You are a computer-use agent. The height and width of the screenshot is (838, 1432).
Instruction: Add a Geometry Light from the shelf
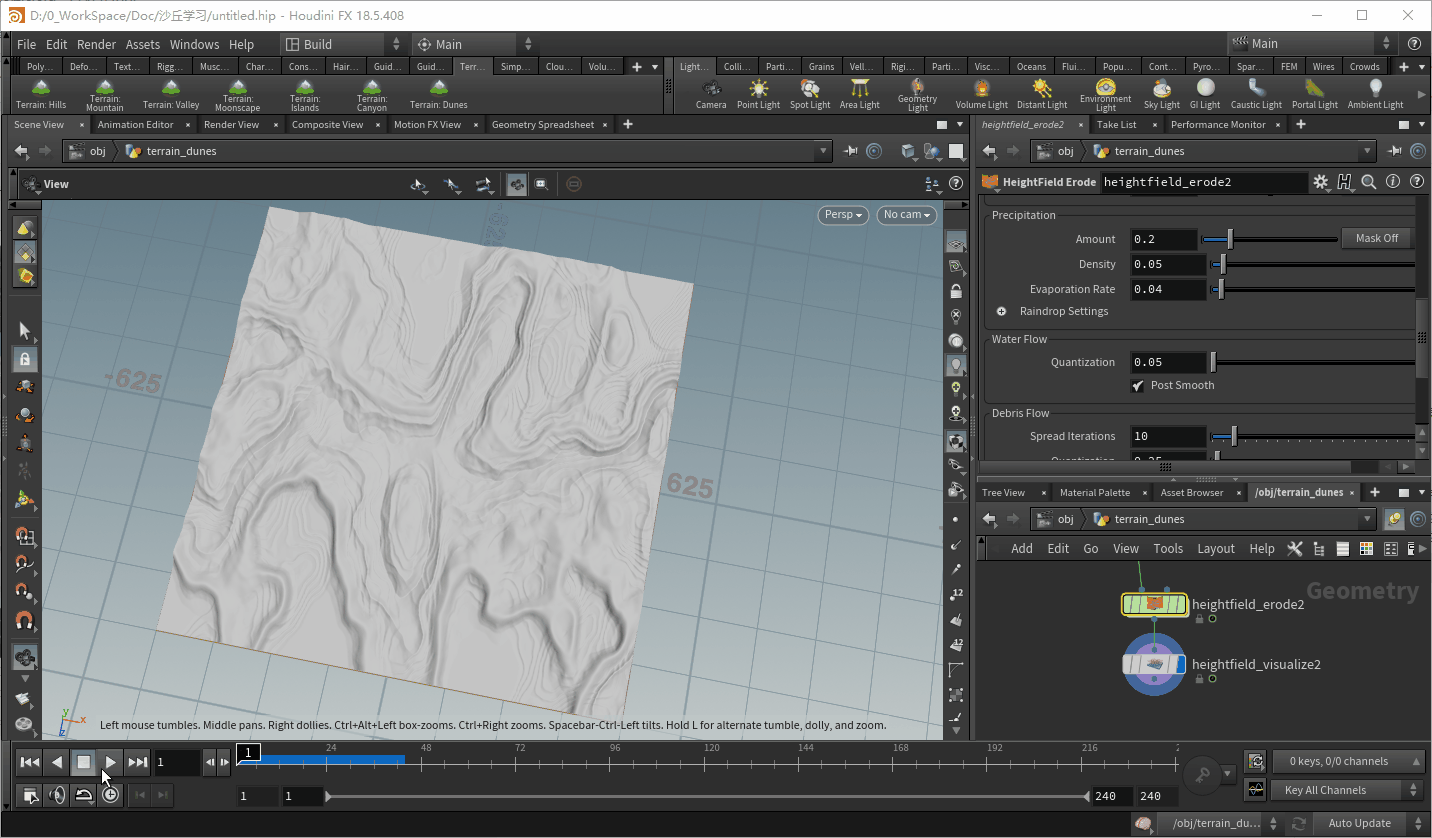(917, 94)
